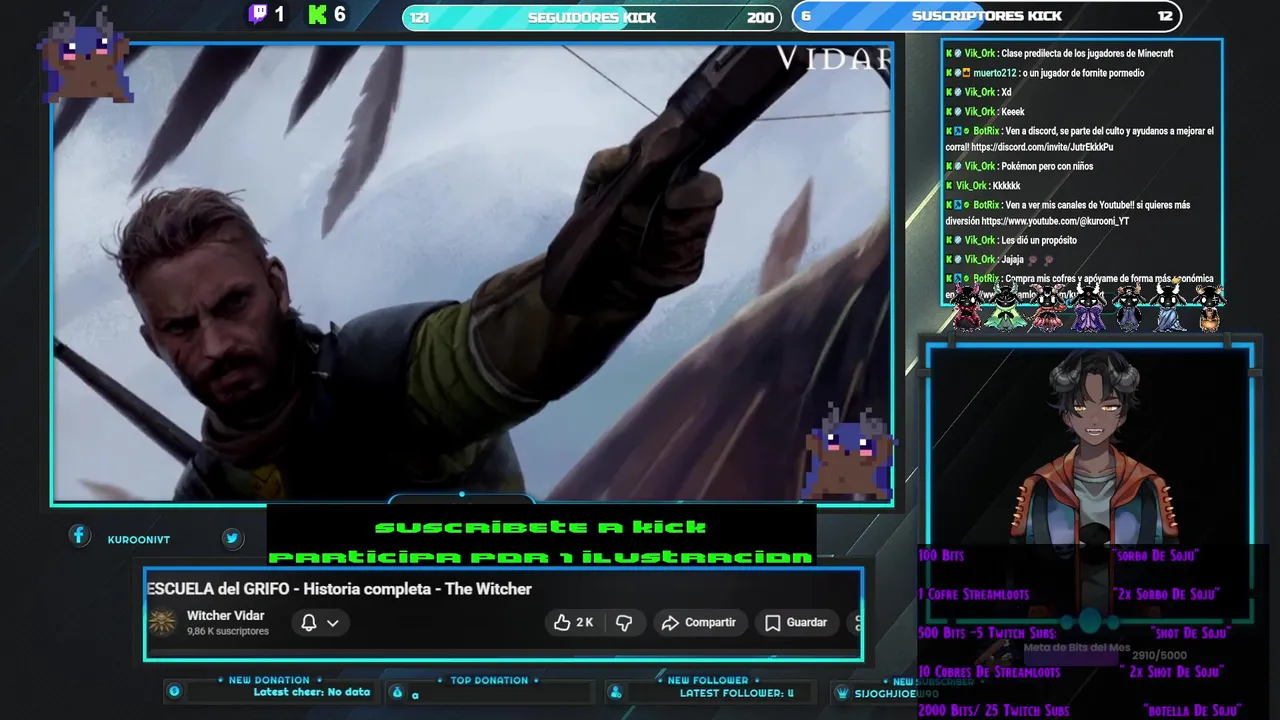Image resolution: width=1280 pixels, height=720 pixels.
Task: Click the '2910/5000' bits counter
Action: (1159, 656)
